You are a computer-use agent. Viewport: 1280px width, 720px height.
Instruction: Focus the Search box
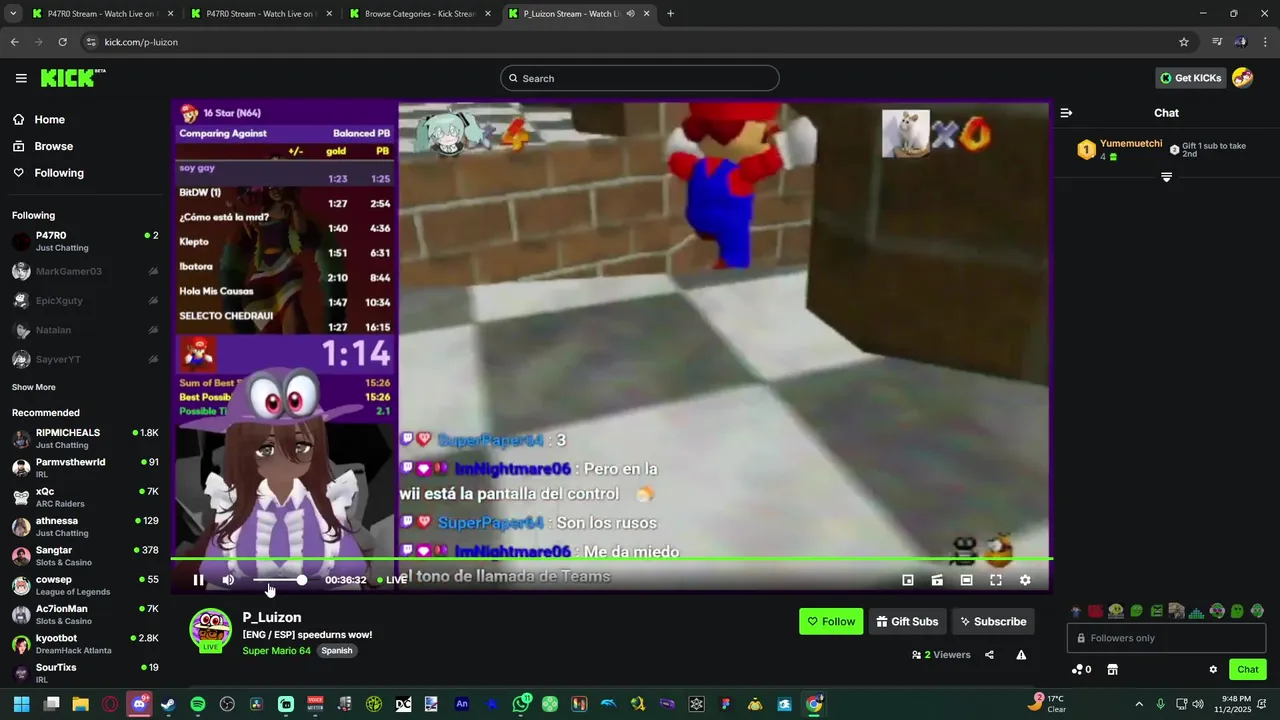[640, 78]
